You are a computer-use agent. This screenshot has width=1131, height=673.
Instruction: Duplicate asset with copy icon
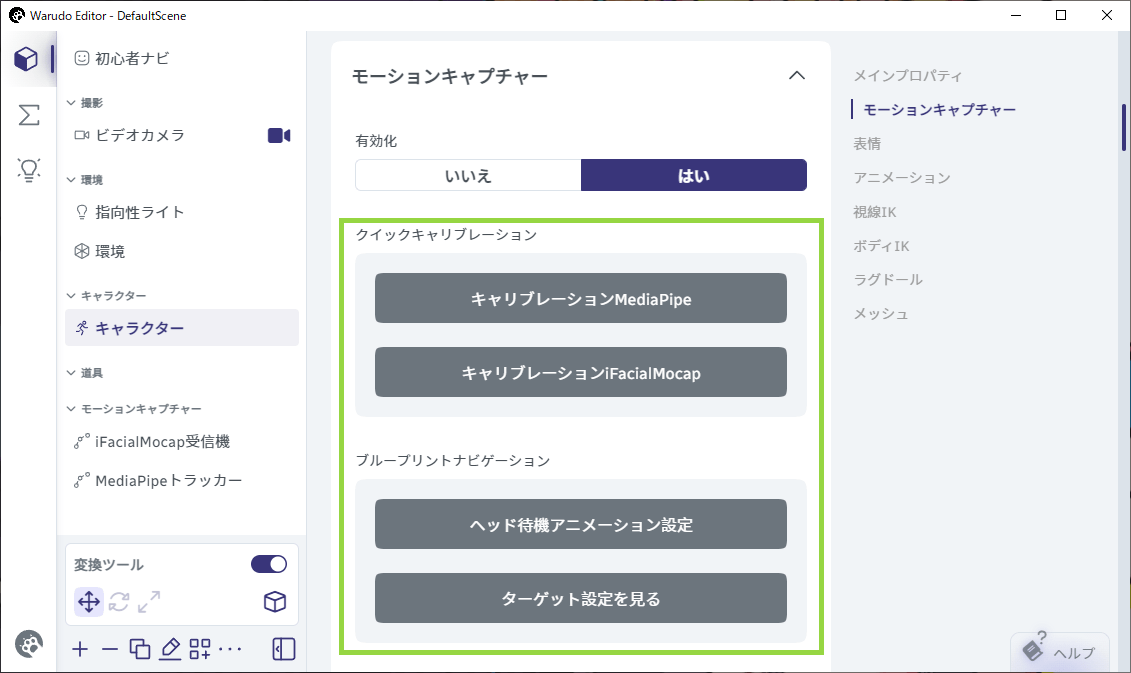pos(140,649)
